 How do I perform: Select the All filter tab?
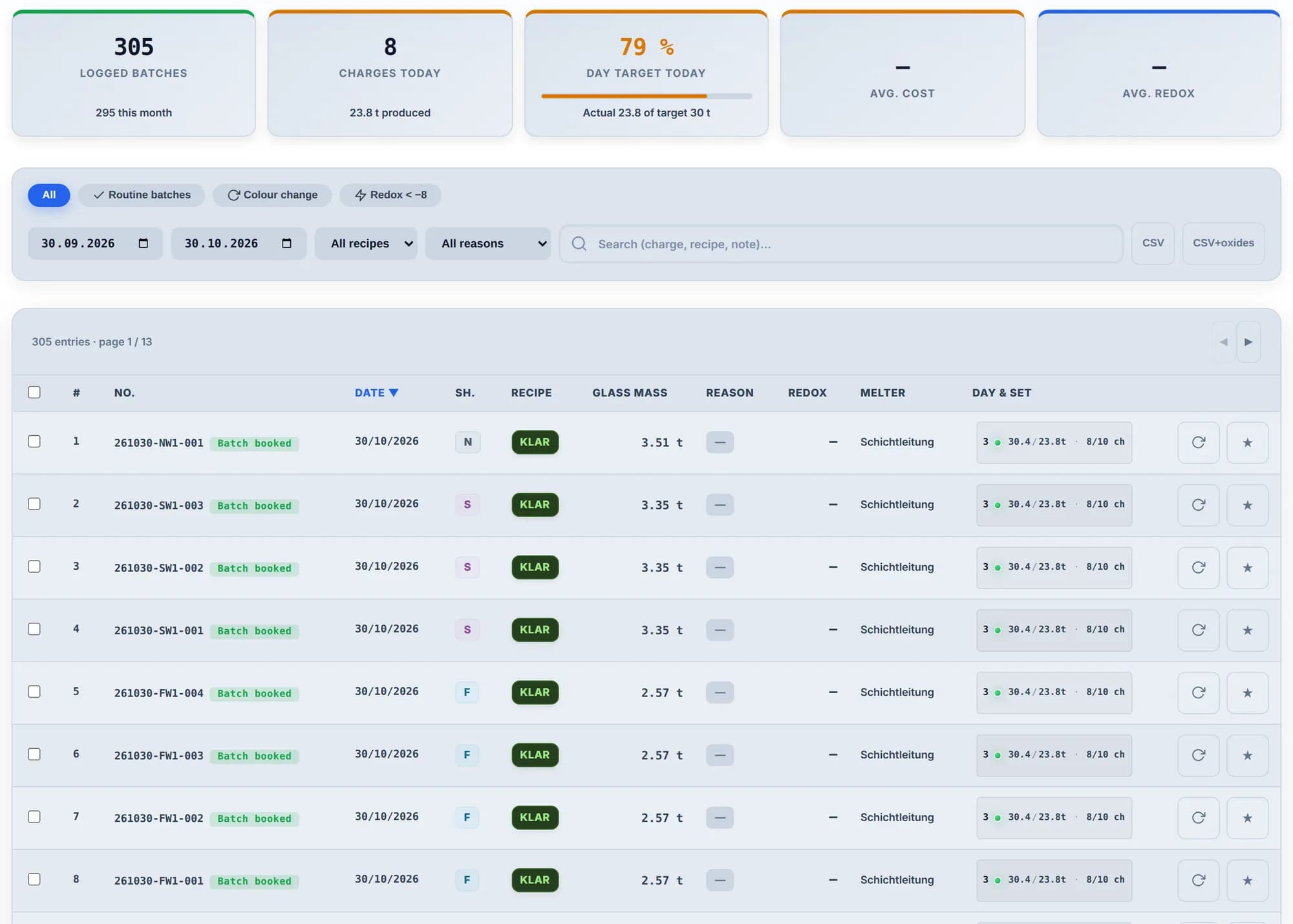pos(49,195)
